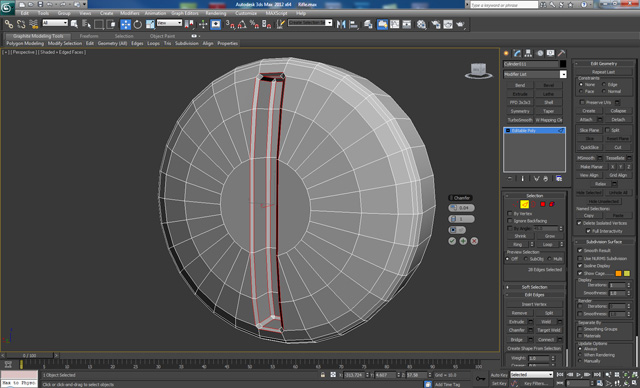Click Create Shape From Selection button
The image size is (640, 388).
pos(534,349)
